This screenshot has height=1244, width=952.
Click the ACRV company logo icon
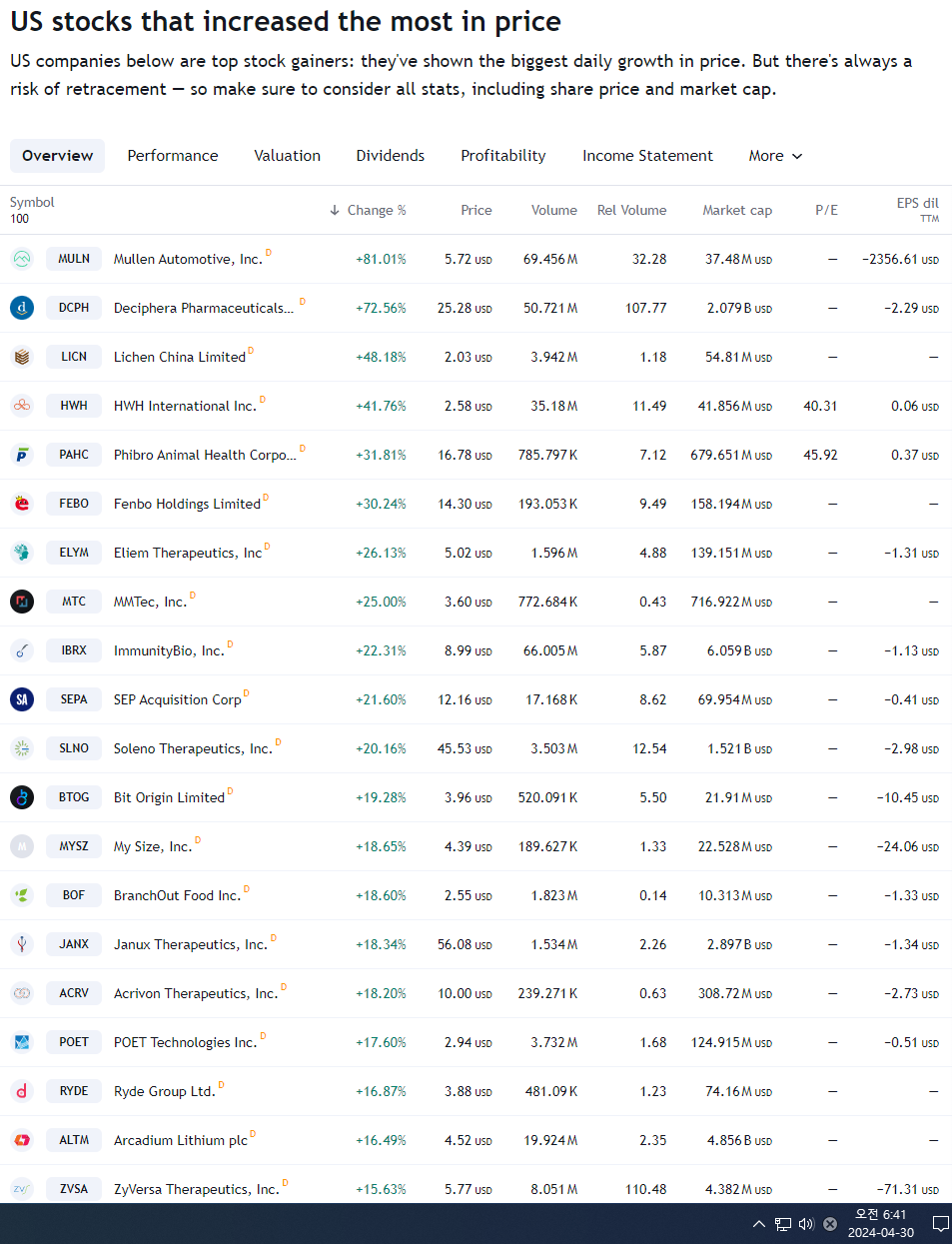[22, 993]
